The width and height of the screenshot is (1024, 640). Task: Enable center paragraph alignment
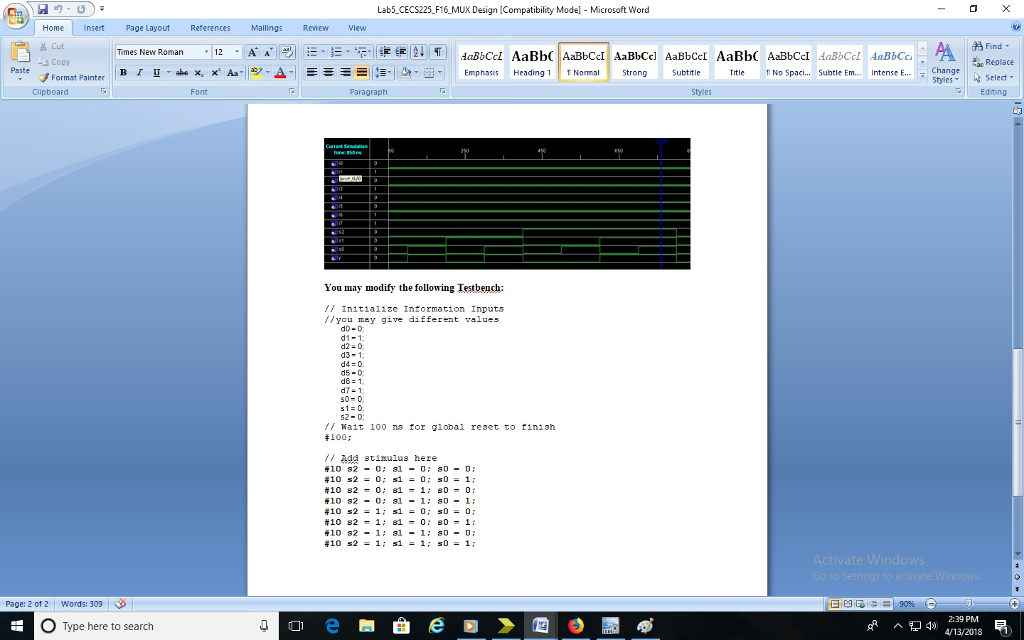328,72
